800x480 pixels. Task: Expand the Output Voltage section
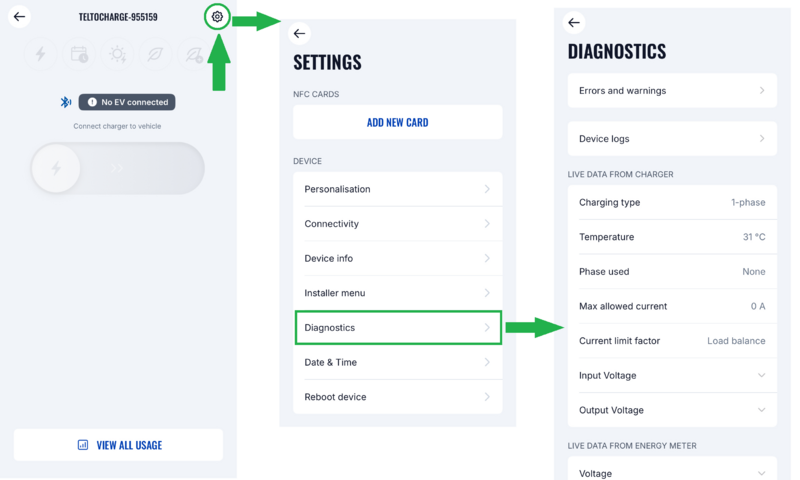click(x=671, y=410)
